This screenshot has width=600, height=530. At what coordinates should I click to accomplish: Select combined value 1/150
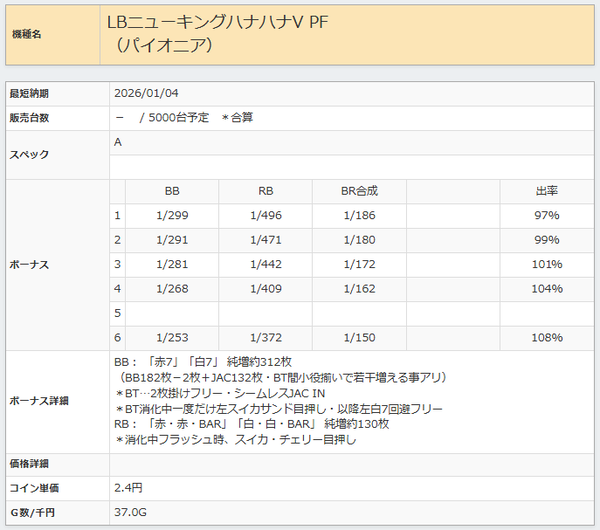point(359,338)
